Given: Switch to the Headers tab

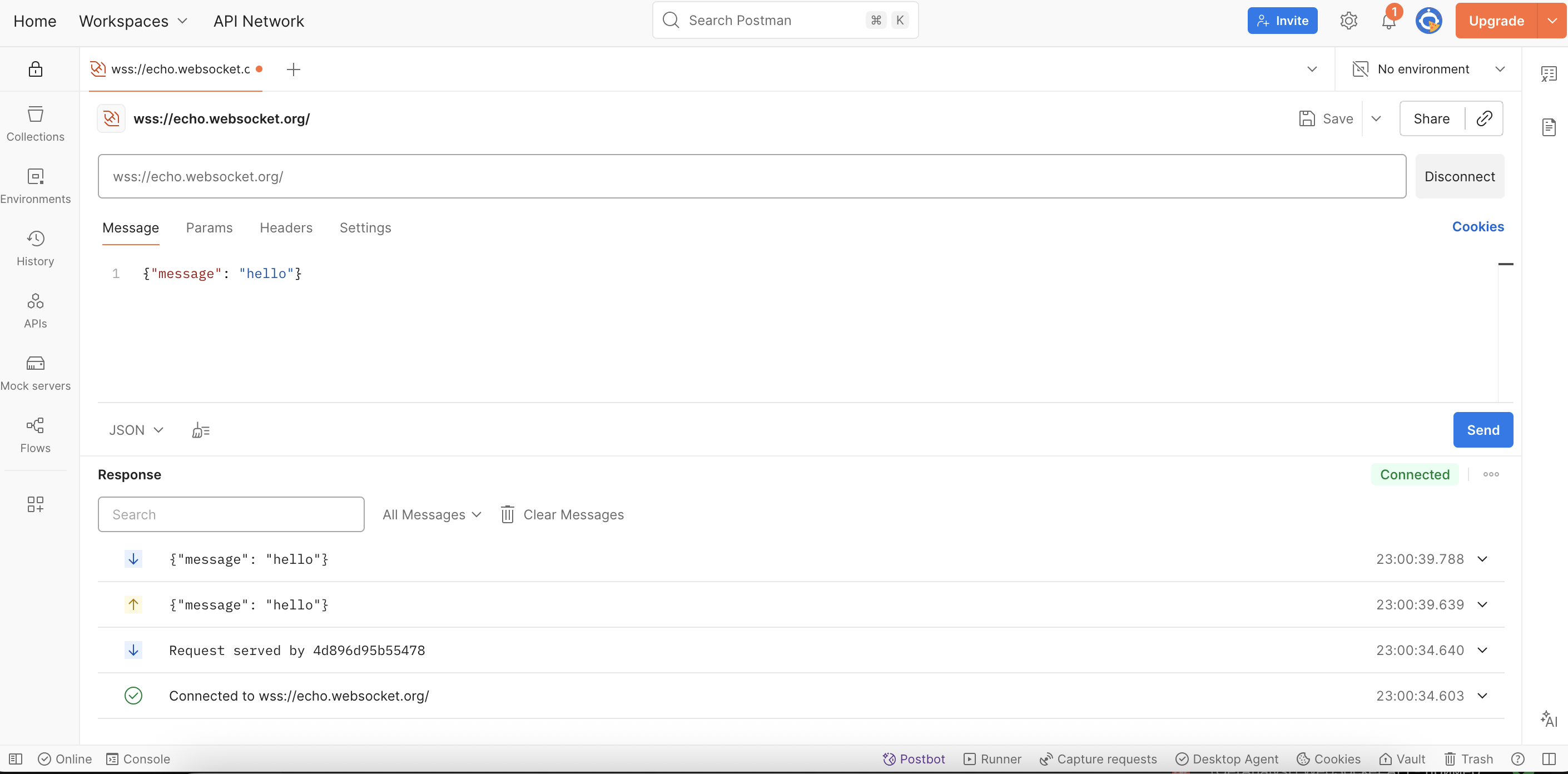Looking at the screenshot, I should 285,227.
